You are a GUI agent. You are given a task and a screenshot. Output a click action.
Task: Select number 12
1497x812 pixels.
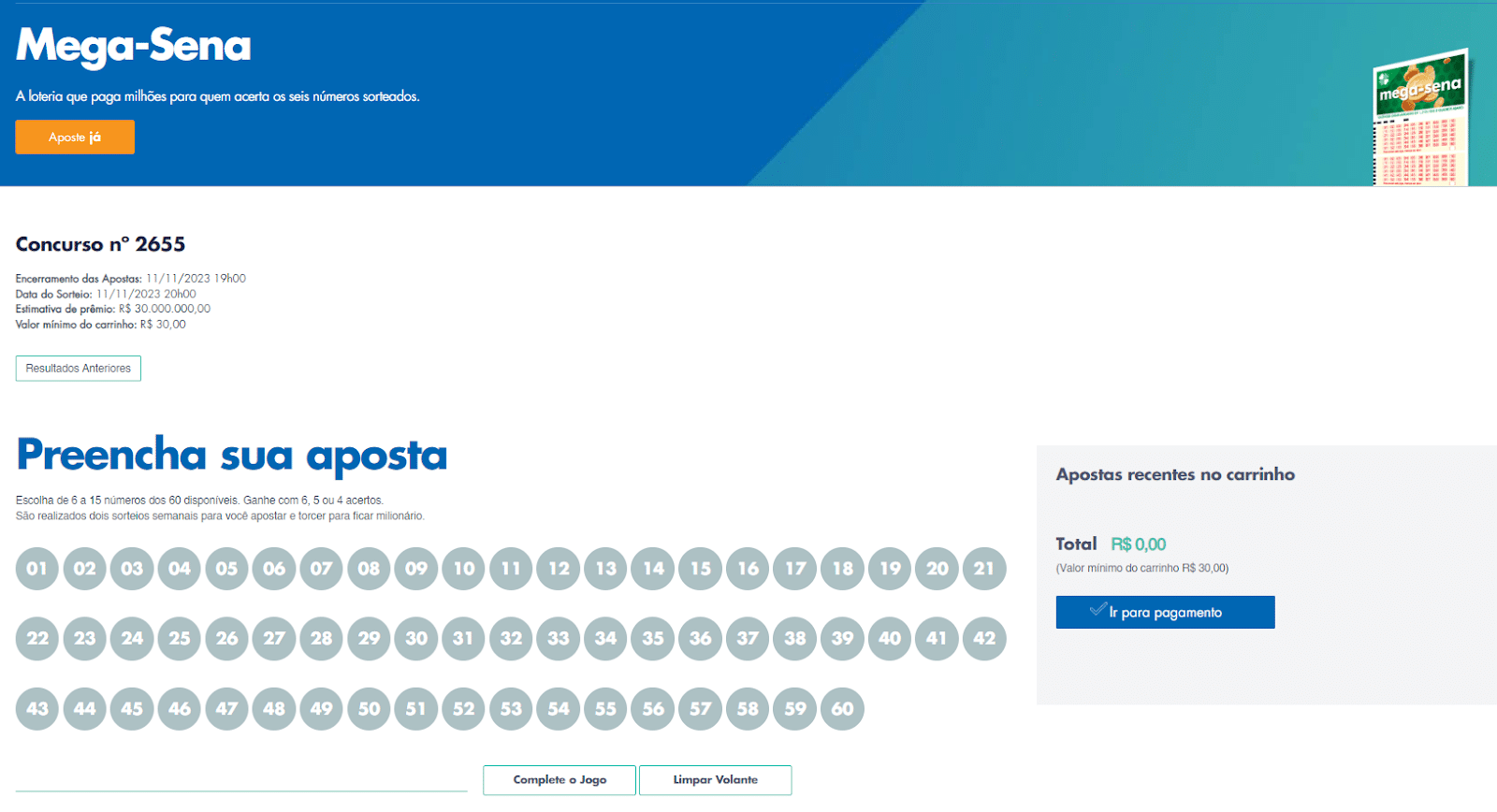point(559,569)
